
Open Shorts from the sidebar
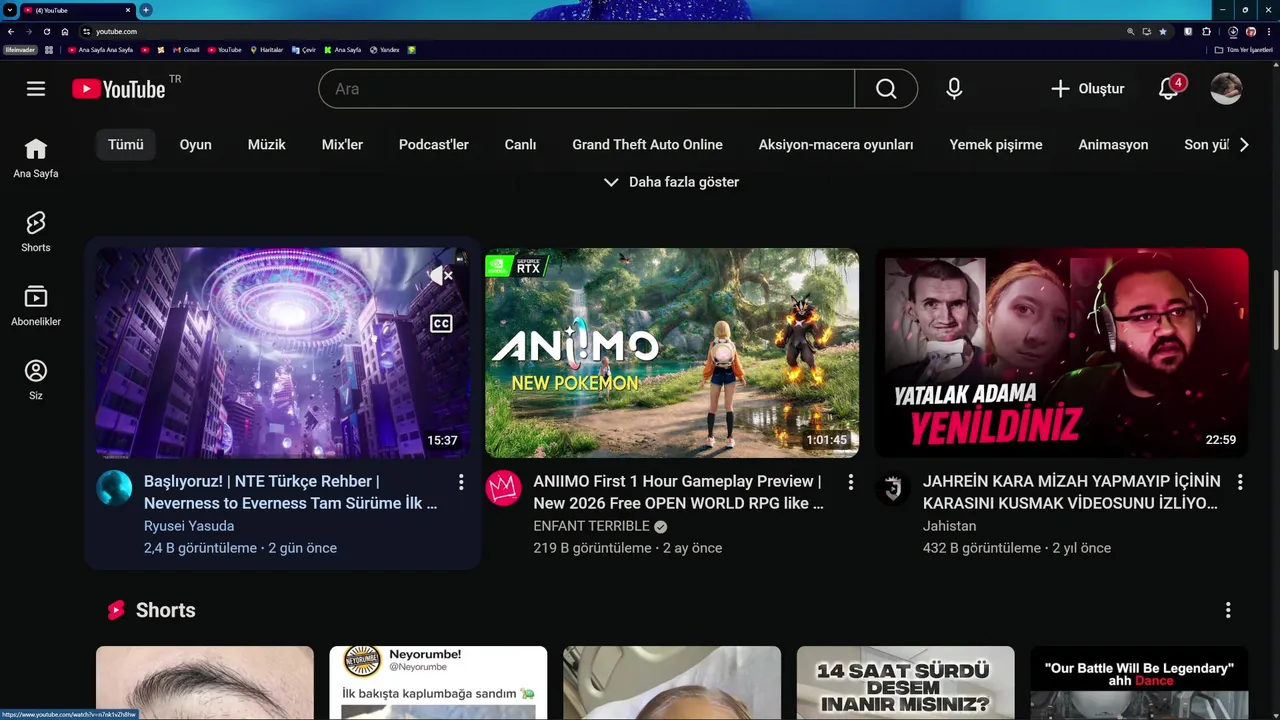36,232
